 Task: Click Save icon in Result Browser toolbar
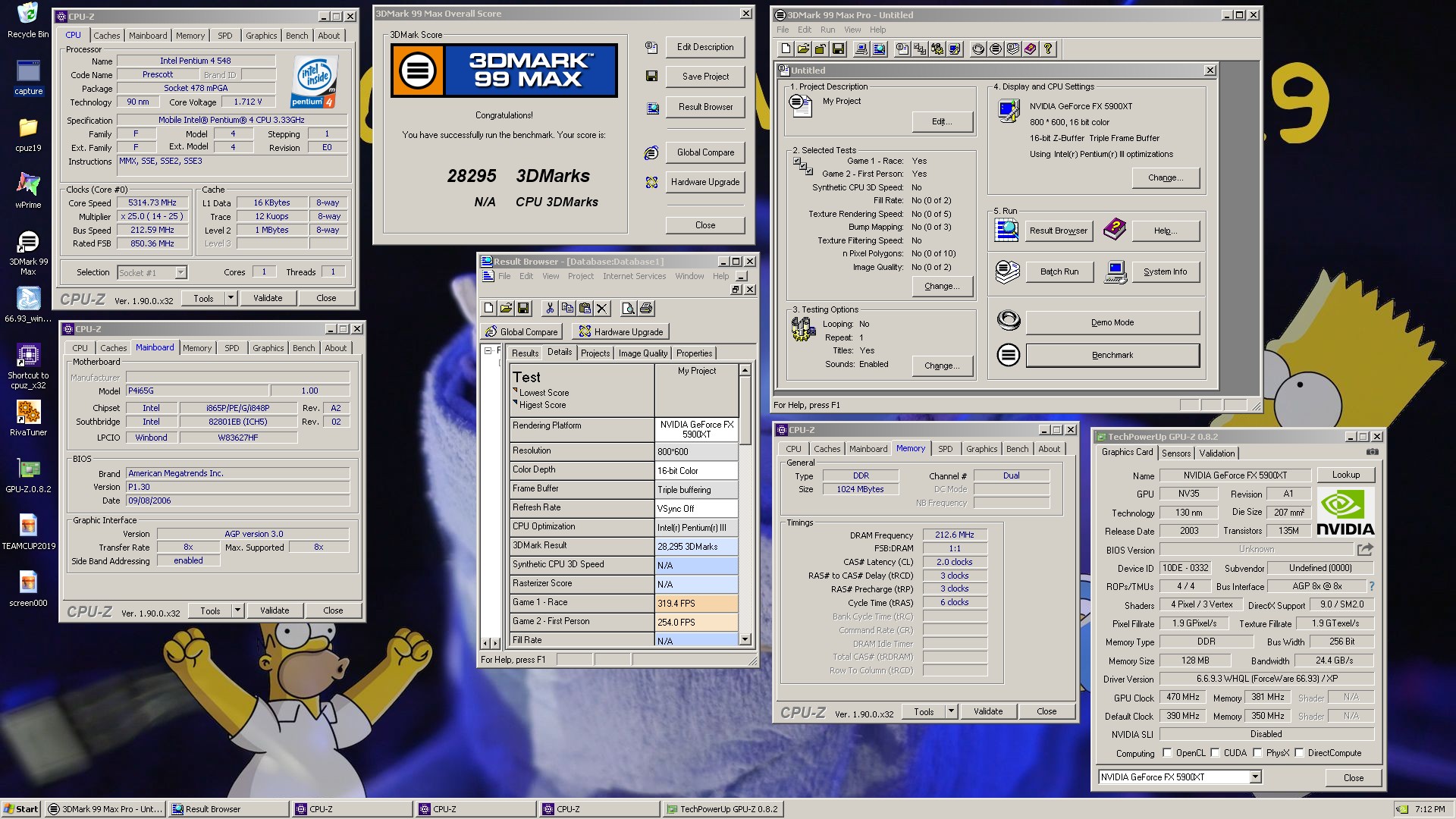523,309
